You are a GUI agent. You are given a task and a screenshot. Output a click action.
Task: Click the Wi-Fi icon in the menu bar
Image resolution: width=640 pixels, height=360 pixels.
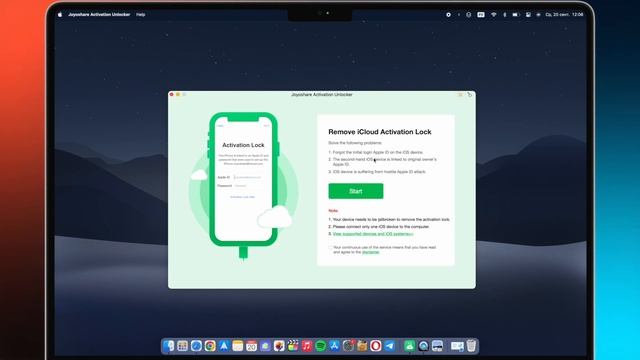click(x=493, y=15)
